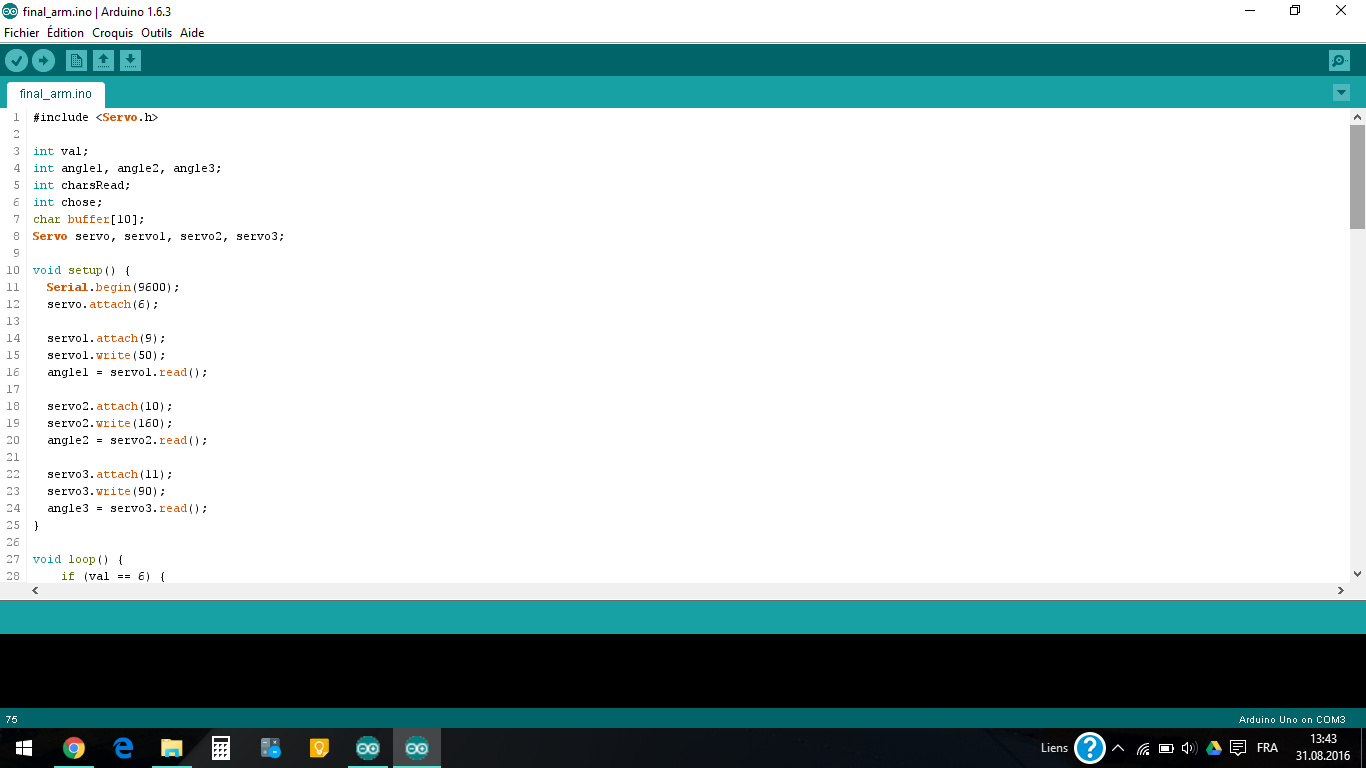Create a new sketch using the New icon
Viewport: 1366px width, 768px height.
(x=76, y=61)
